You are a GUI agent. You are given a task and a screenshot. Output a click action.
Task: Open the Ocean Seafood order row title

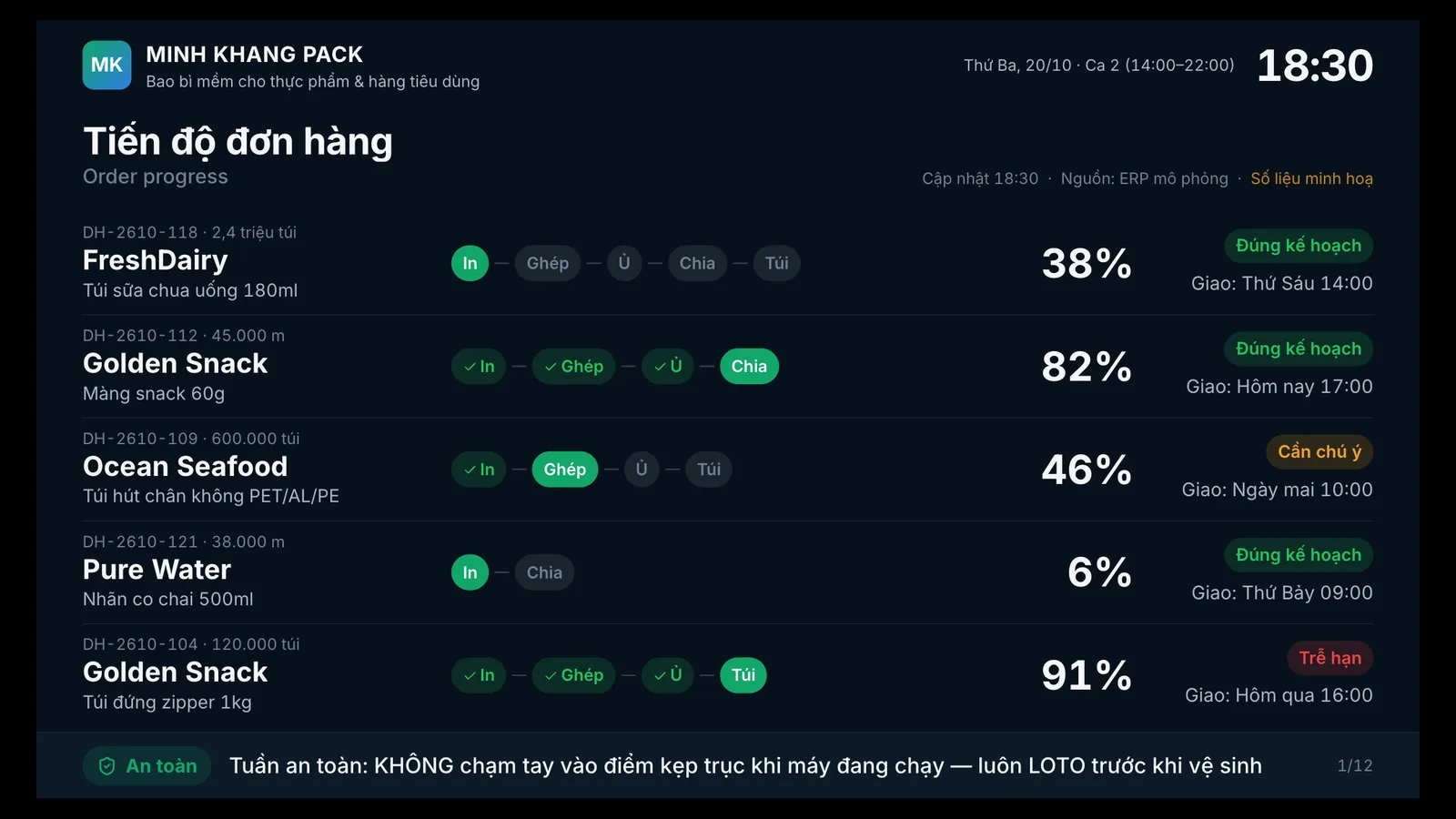(185, 466)
